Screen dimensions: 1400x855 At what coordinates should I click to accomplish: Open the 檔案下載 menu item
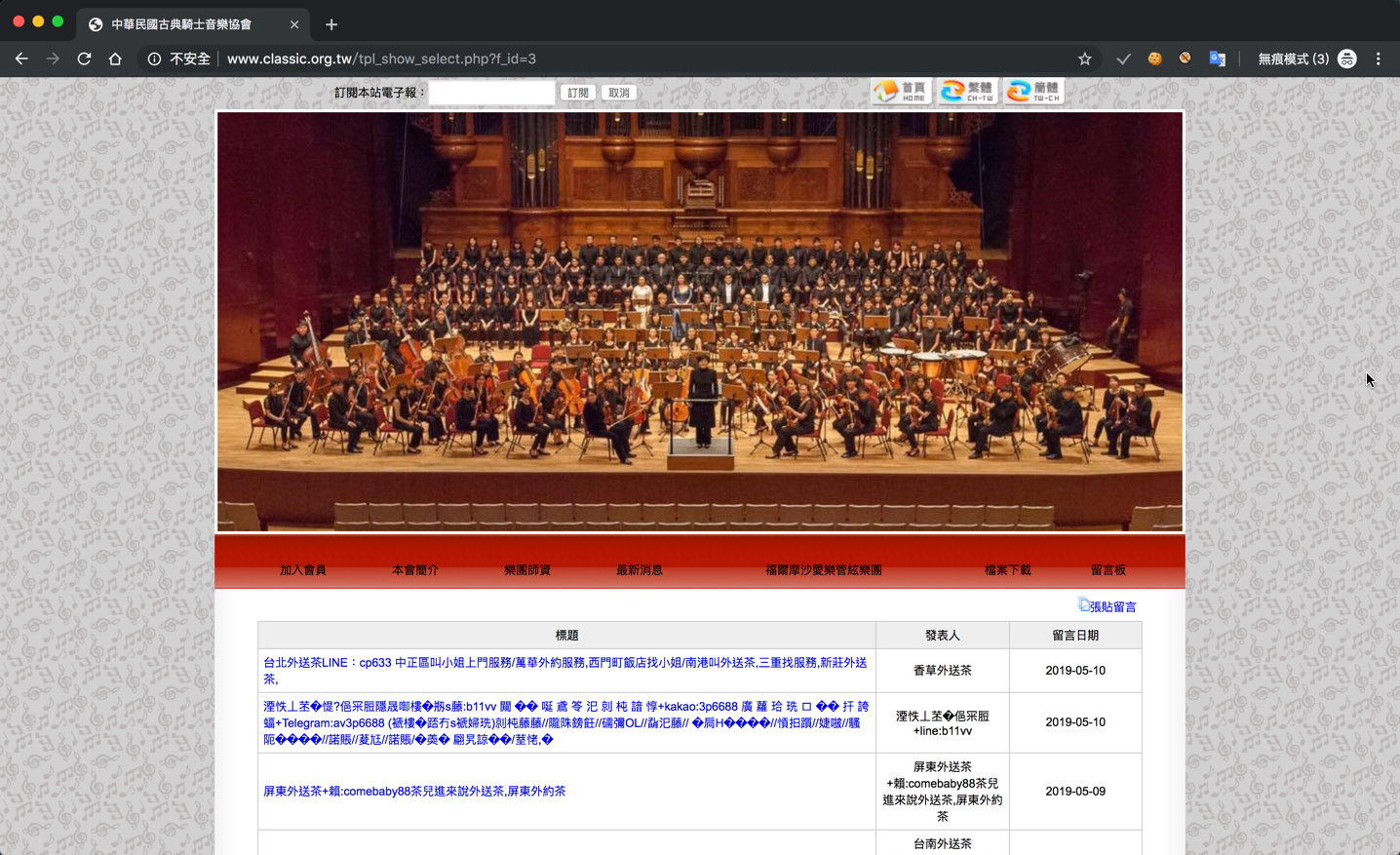tap(1008, 570)
